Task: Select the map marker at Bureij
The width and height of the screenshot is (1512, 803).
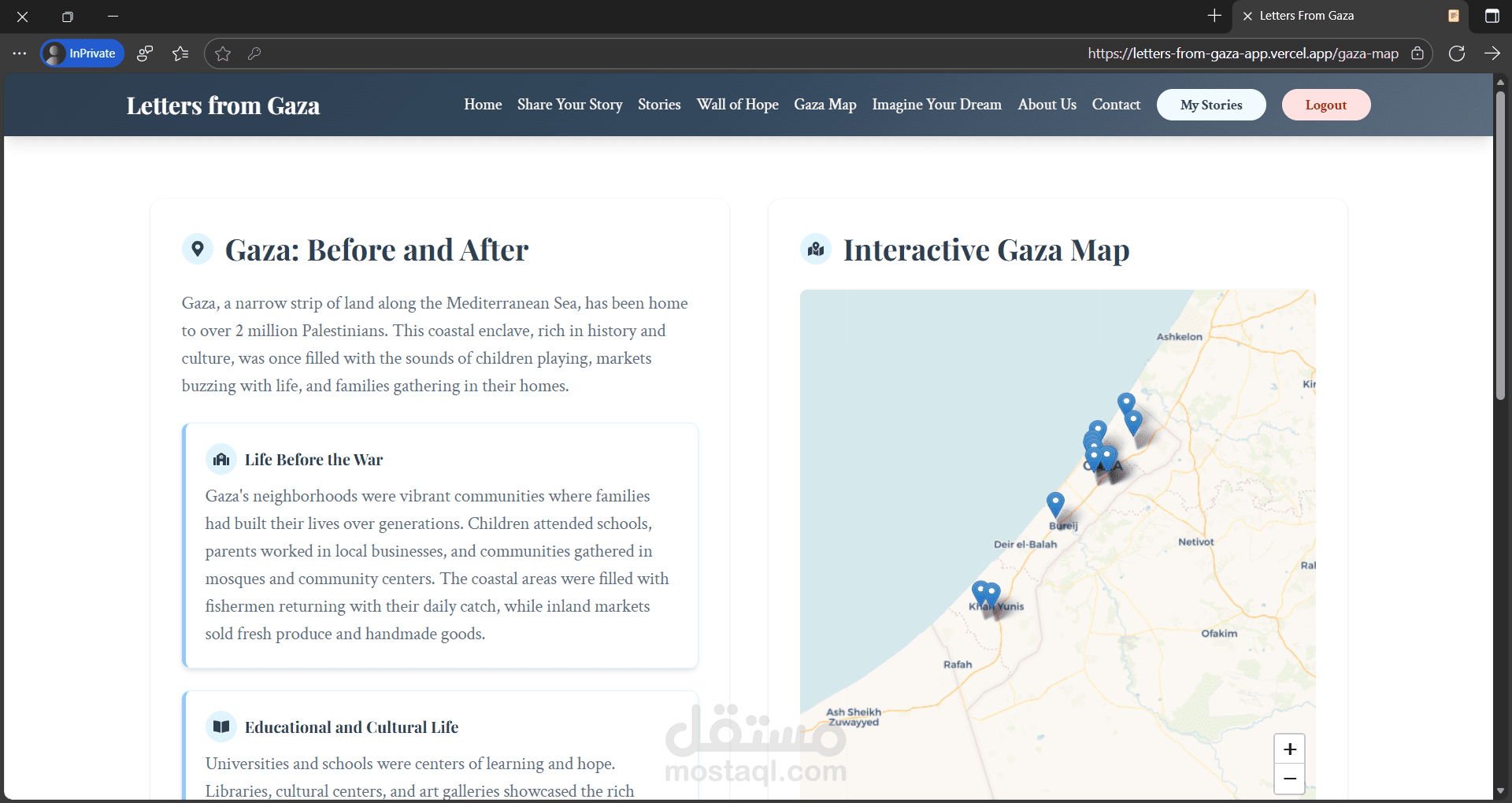Action: tap(1055, 505)
